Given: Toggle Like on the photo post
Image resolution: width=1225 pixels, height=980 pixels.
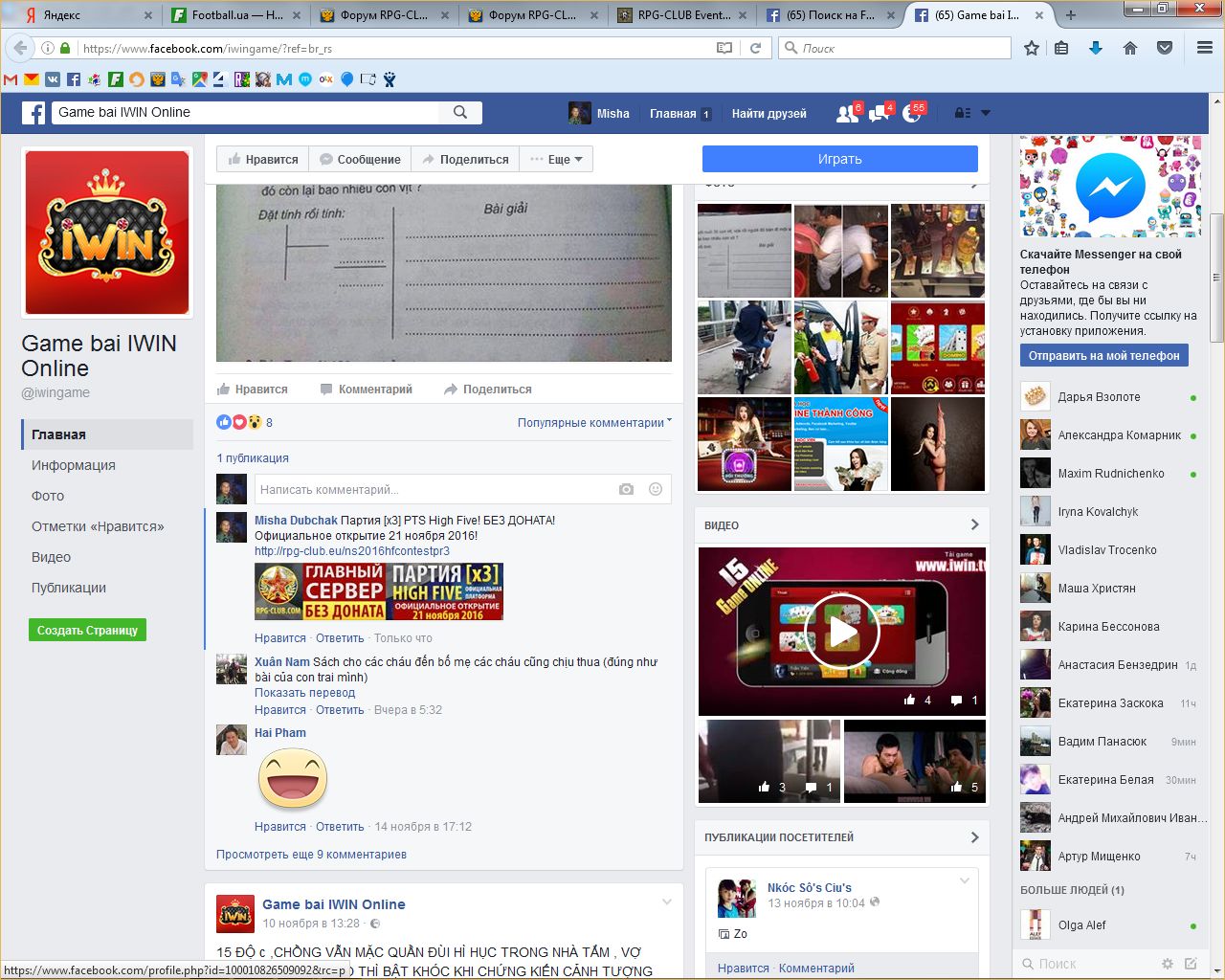Looking at the screenshot, I should pyautogui.click(x=253, y=390).
